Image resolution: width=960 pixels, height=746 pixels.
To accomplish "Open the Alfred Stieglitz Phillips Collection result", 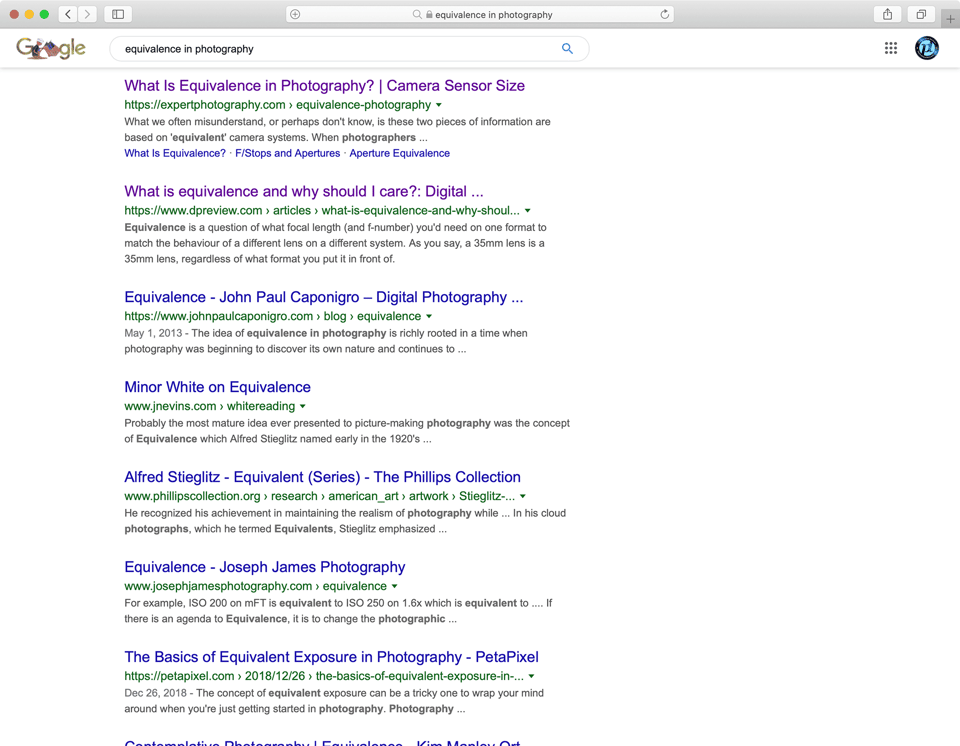I will [323, 478].
